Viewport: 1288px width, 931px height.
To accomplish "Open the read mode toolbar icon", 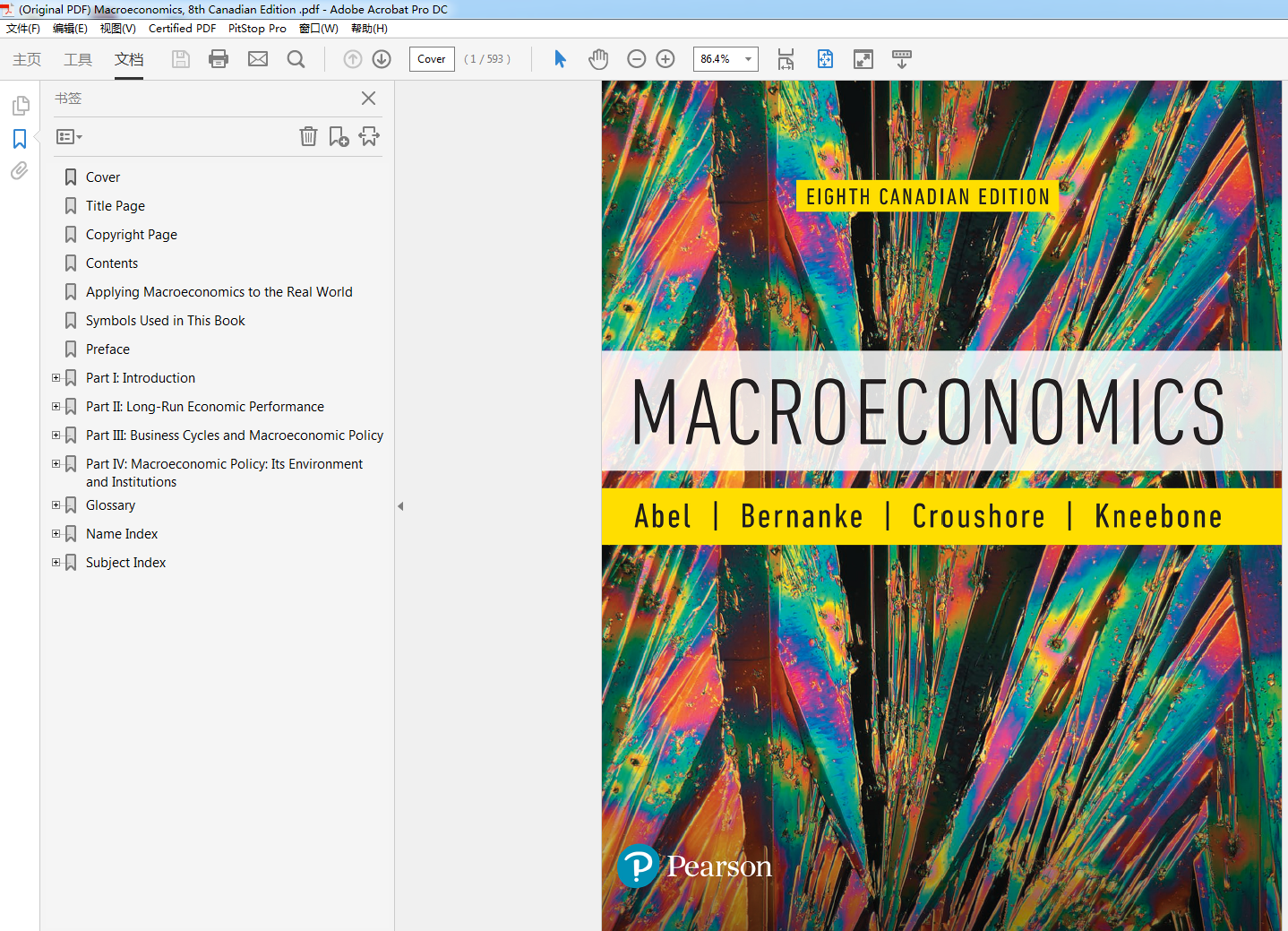I will (x=902, y=59).
